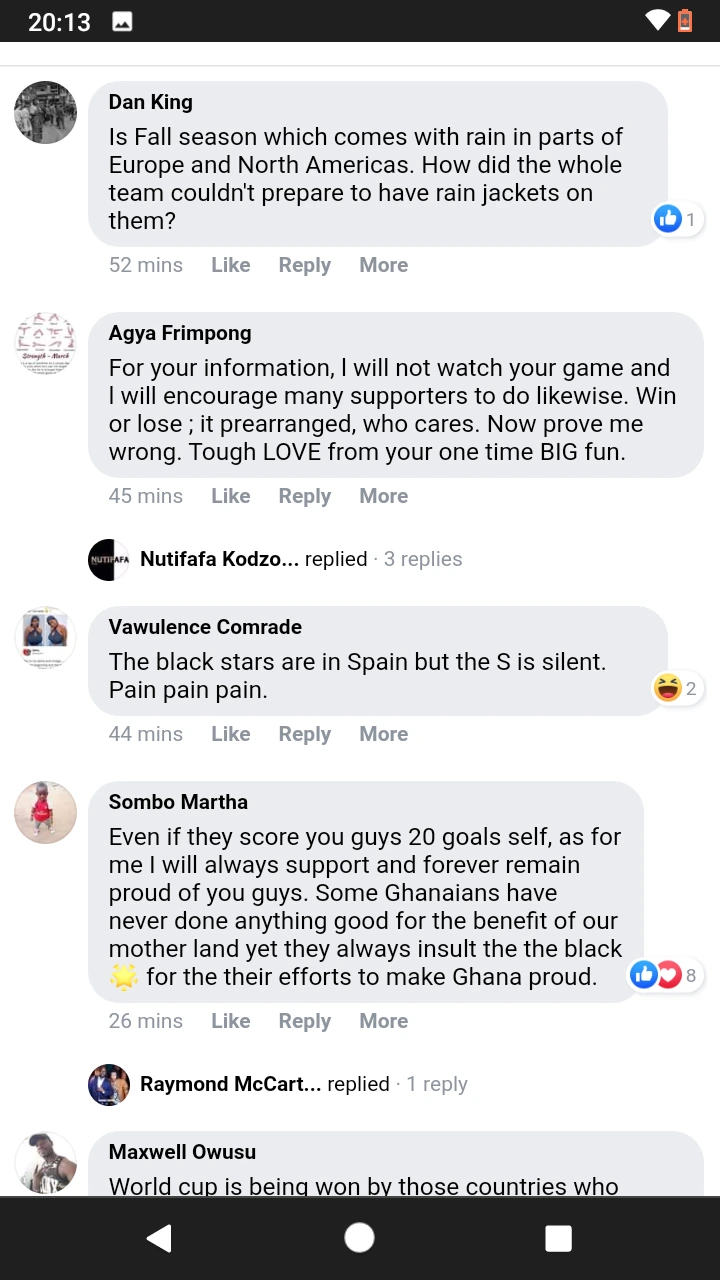The width and height of the screenshot is (720, 1280).
Task: Like Sombo Martha's comment
Action: pyautogui.click(x=230, y=1021)
